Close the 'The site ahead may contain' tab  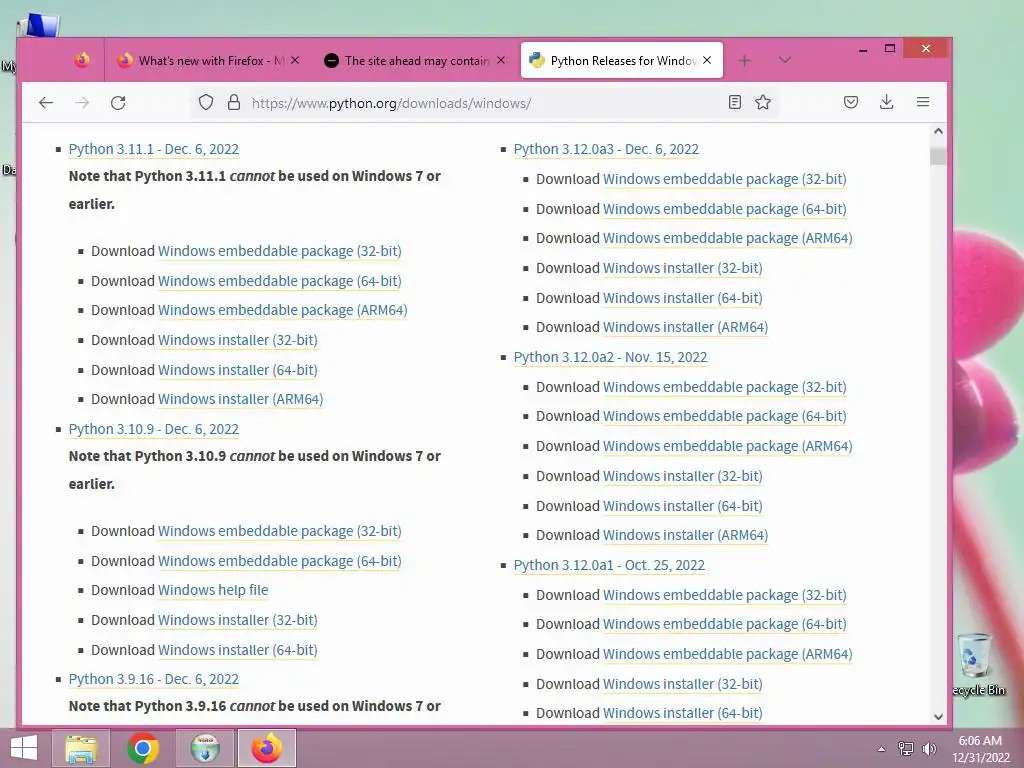point(501,60)
